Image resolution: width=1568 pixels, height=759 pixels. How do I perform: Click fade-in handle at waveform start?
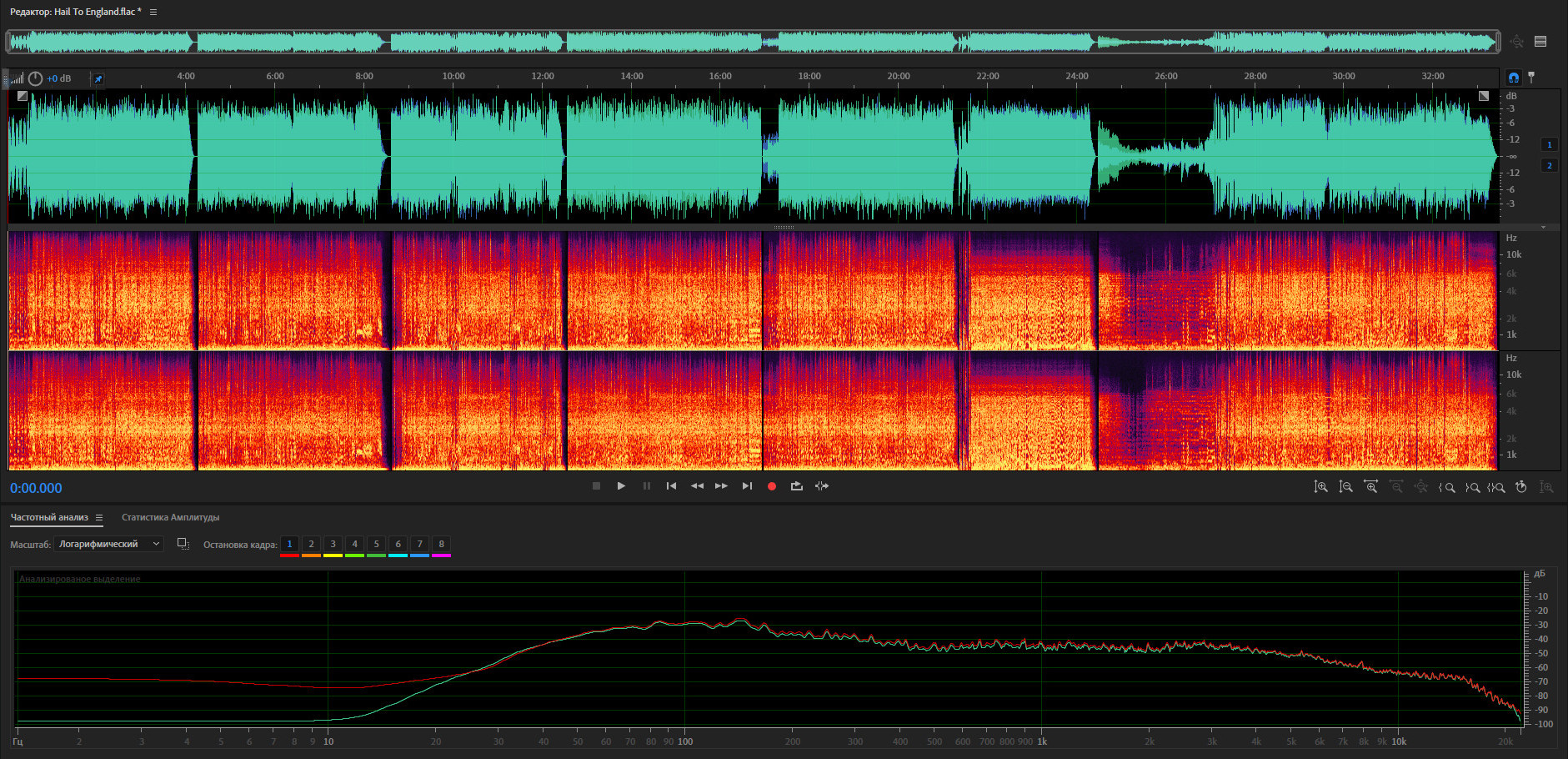tap(23, 96)
